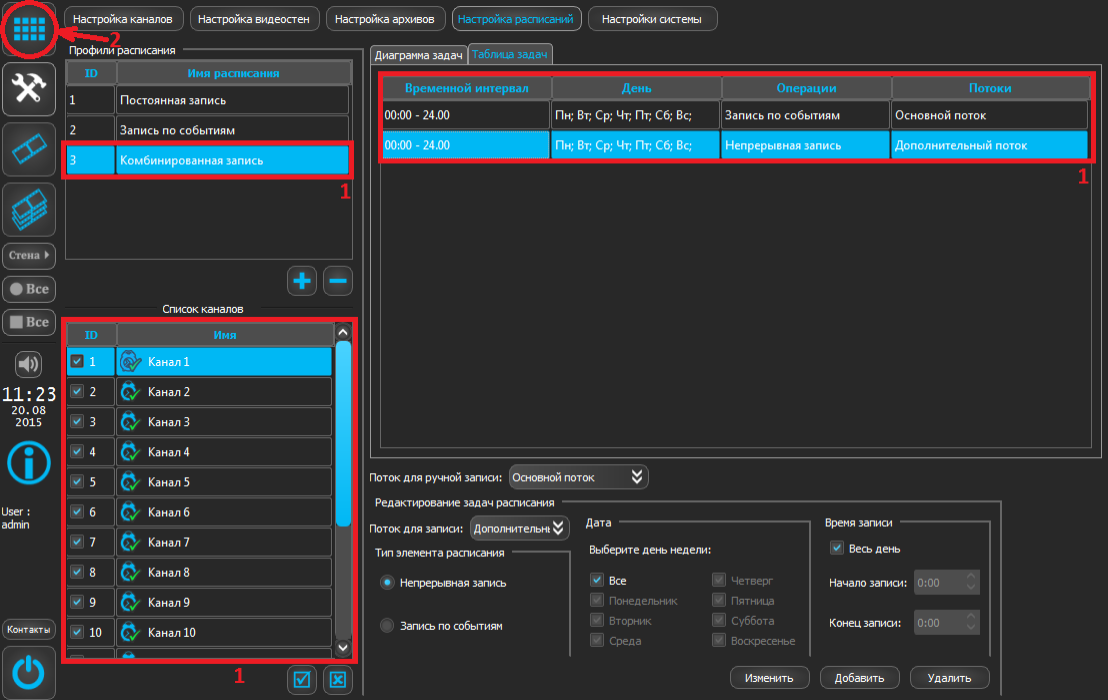Open the wrench and hammer settings tool
Viewport: 1108px width, 700px height.
(29, 90)
